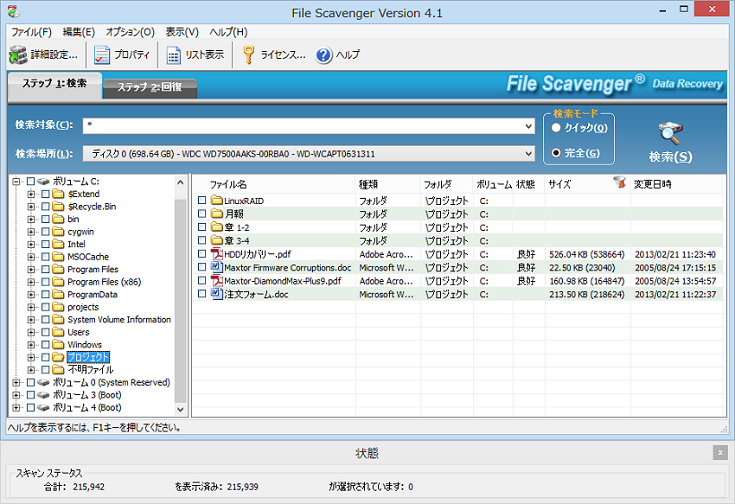735x504 pixels.
Task: Click the HDDリカバリー.pdf file icon
Action: (x=216, y=254)
